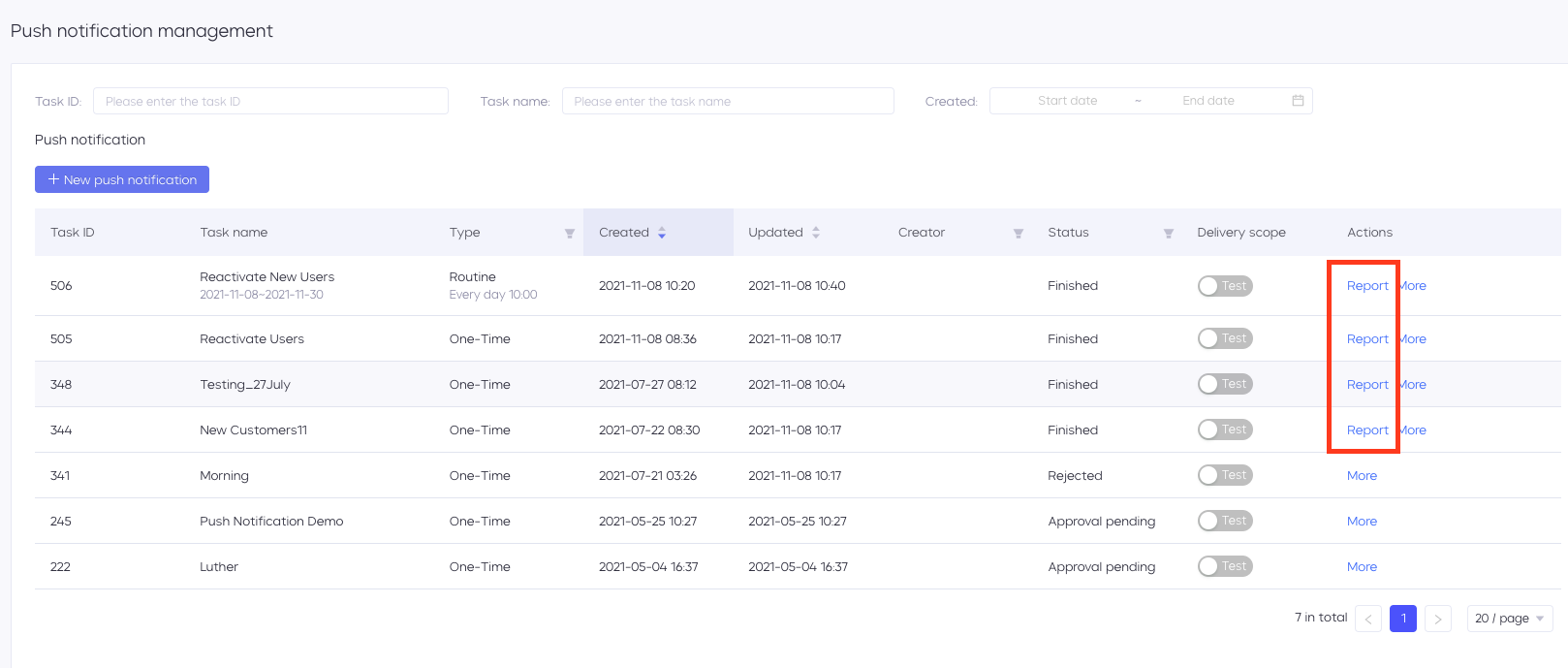
Task: Click the updated date 2021-11-08 10:40
Action: tap(797, 286)
